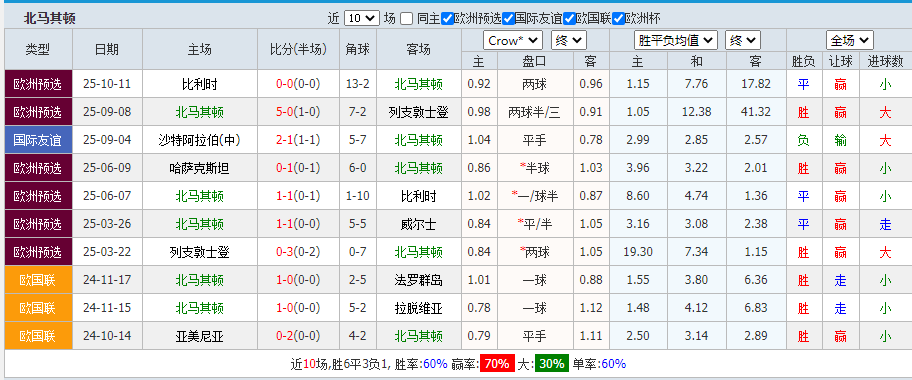Click the 25-06-07 date cell
Viewport: 912px width, 380px height.
click(107, 196)
